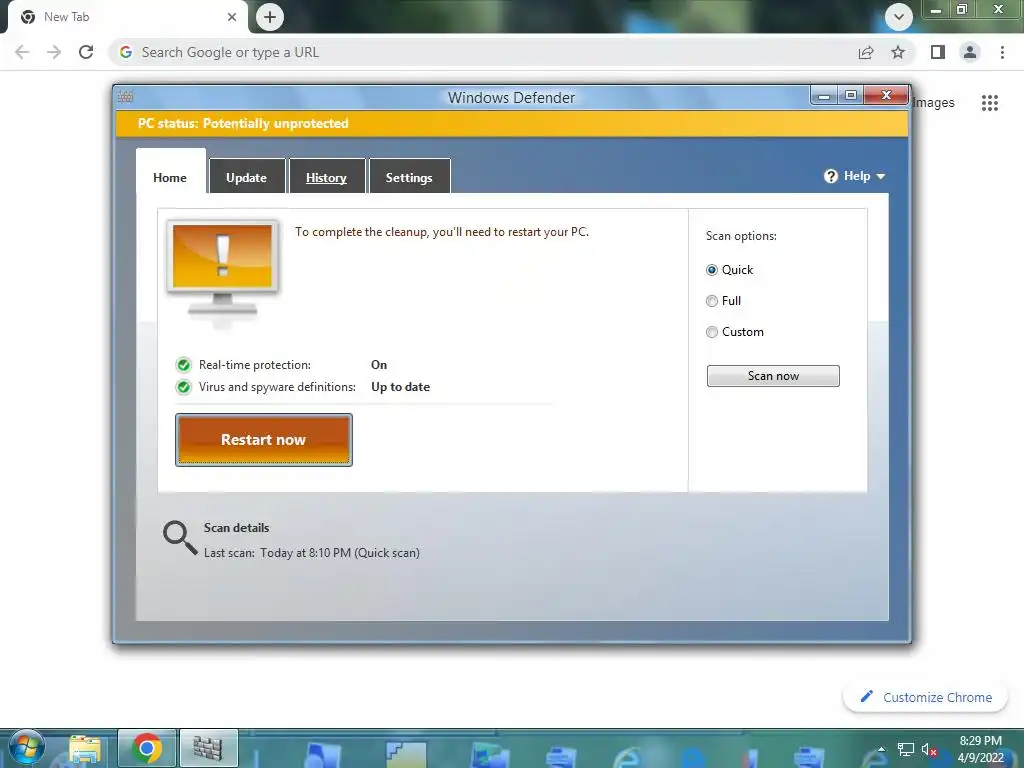The width and height of the screenshot is (1024, 768).
Task: Click the Scan details magnifier icon
Action: click(180, 538)
